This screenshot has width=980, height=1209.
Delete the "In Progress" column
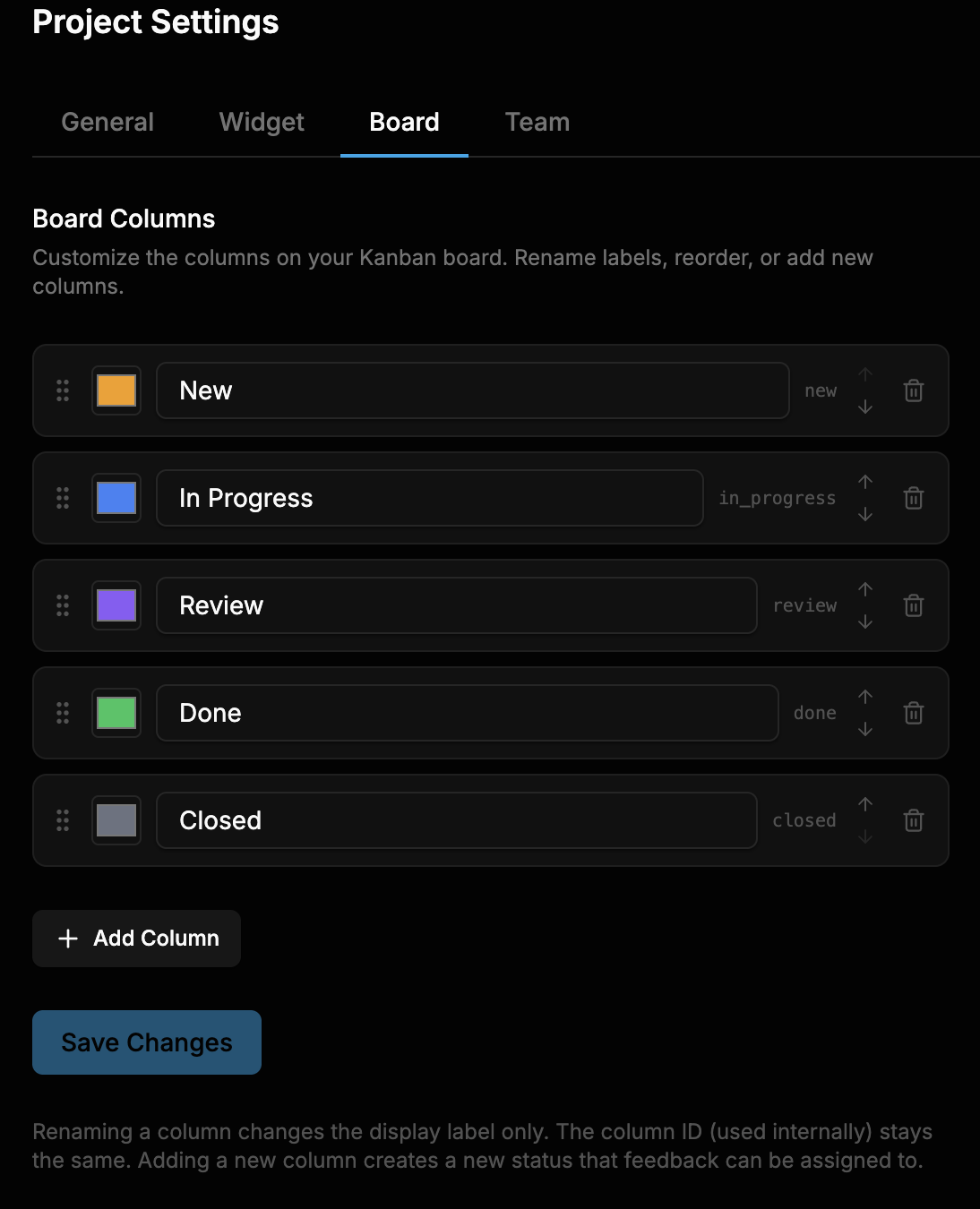[913, 498]
